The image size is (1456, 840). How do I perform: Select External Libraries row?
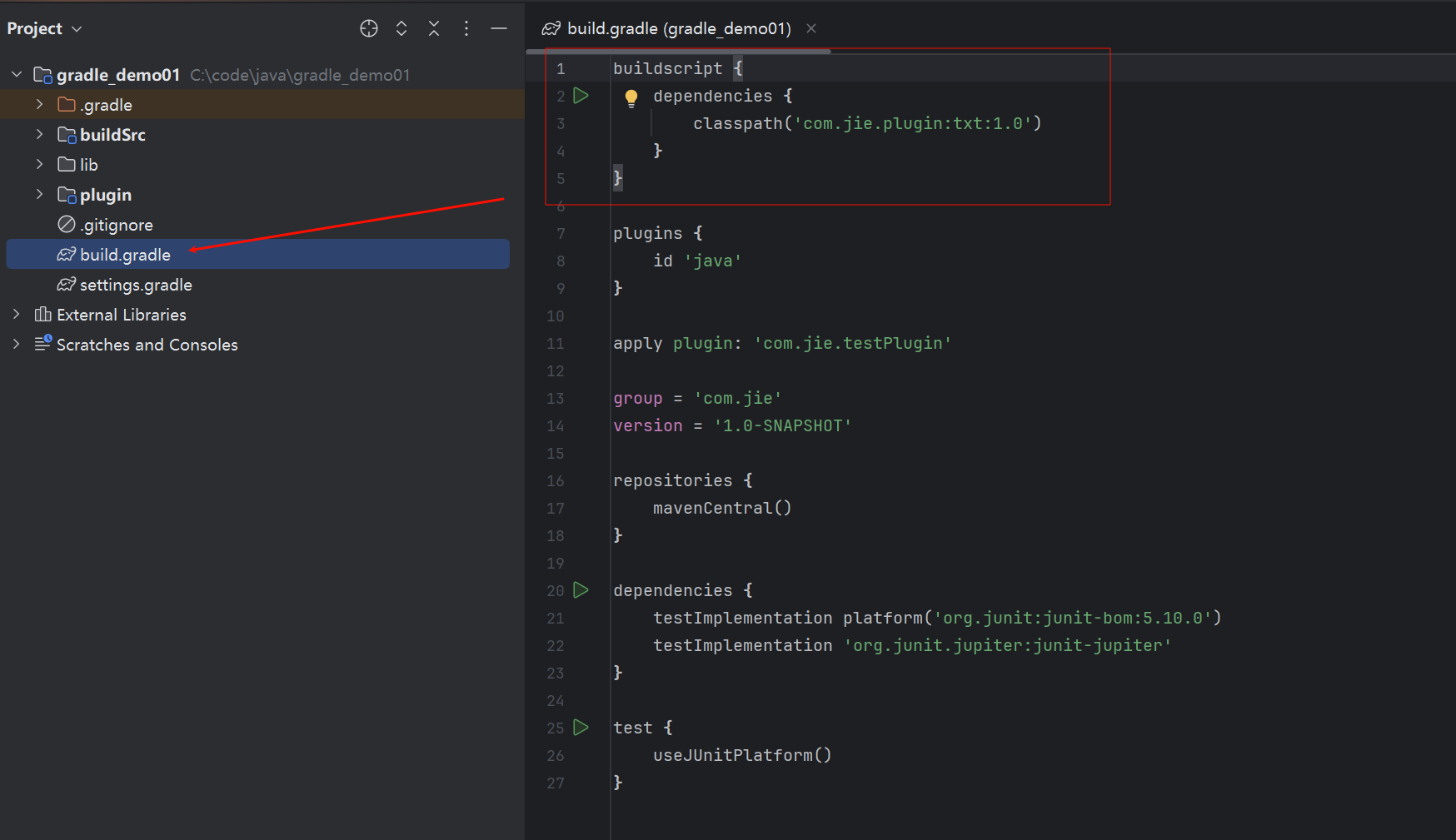[262, 314]
